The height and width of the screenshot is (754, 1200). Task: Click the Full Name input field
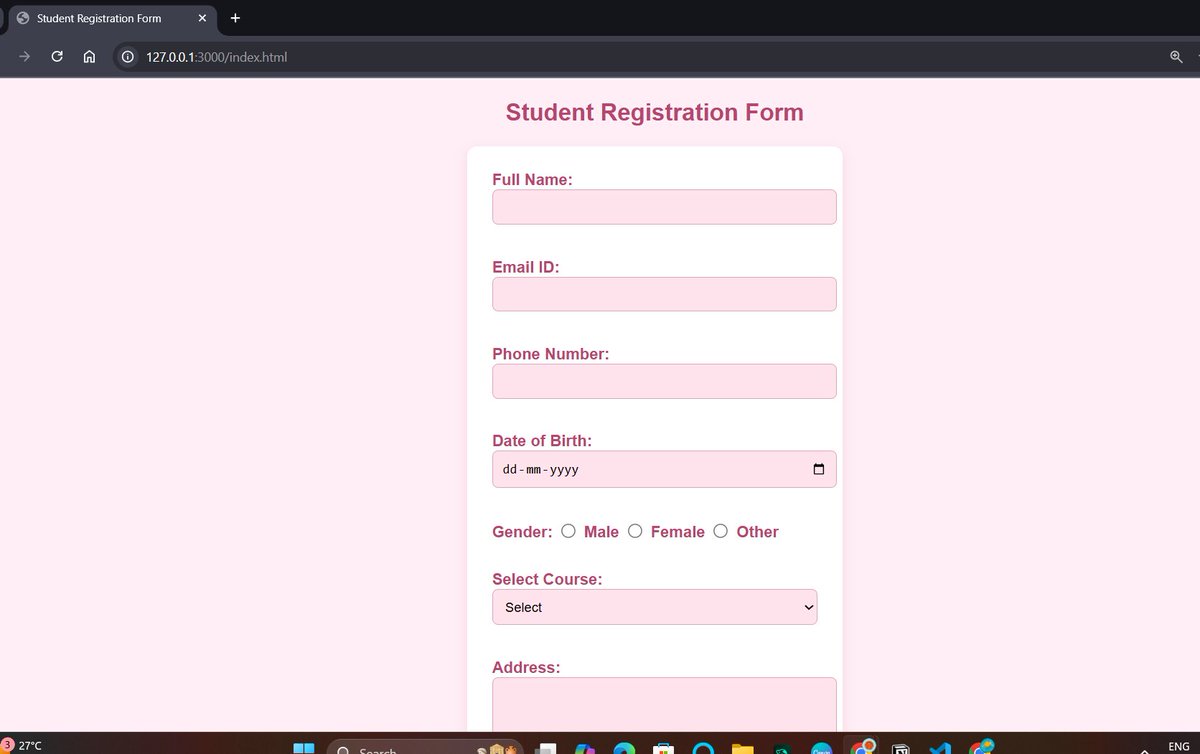(x=664, y=207)
